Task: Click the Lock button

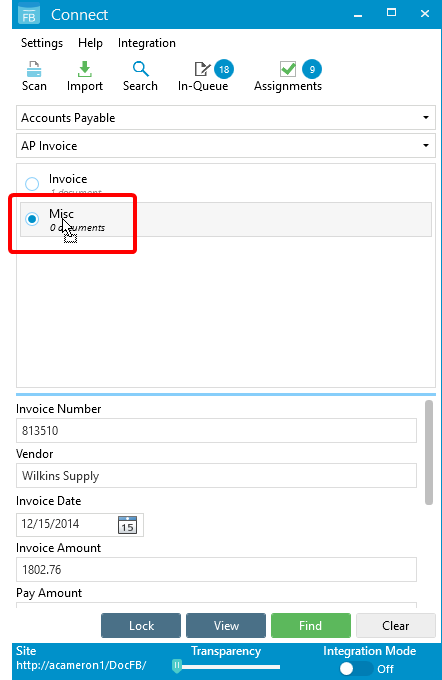Action: click(x=141, y=625)
